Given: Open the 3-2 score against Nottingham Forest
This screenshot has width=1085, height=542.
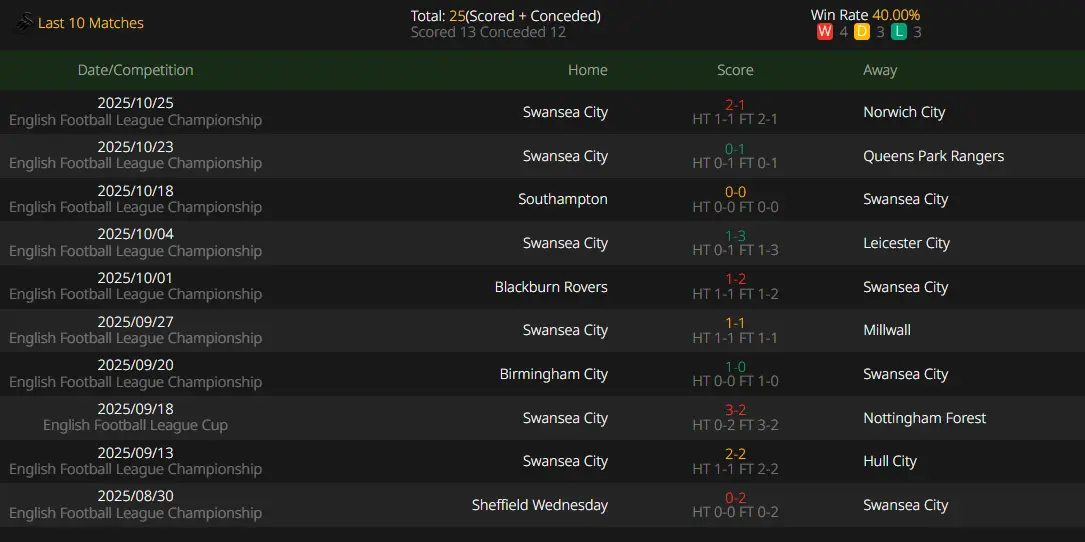Looking at the screenshot, I should [x=735, y=410].
